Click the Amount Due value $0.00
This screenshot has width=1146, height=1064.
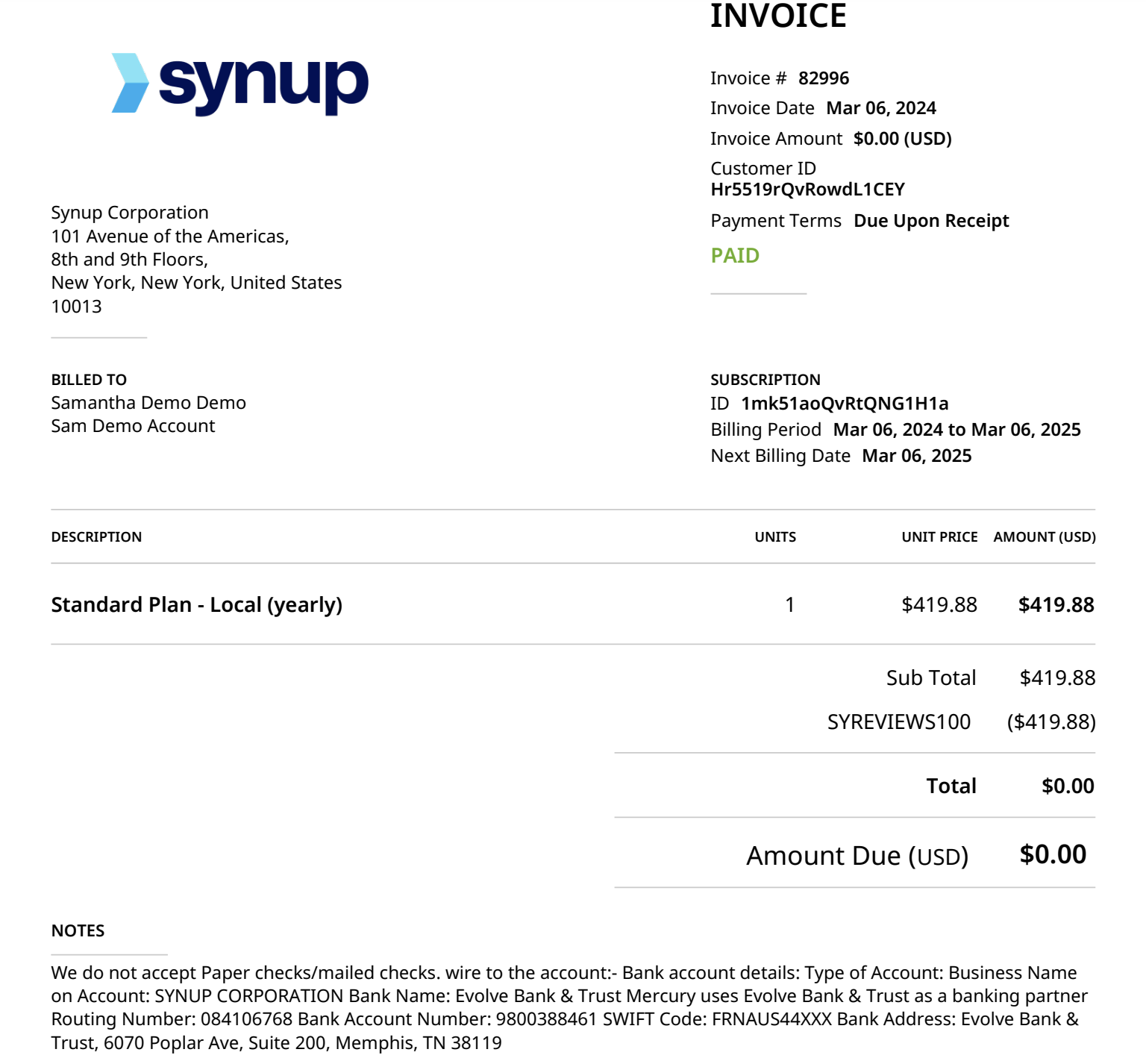[x=1053, y=854]
